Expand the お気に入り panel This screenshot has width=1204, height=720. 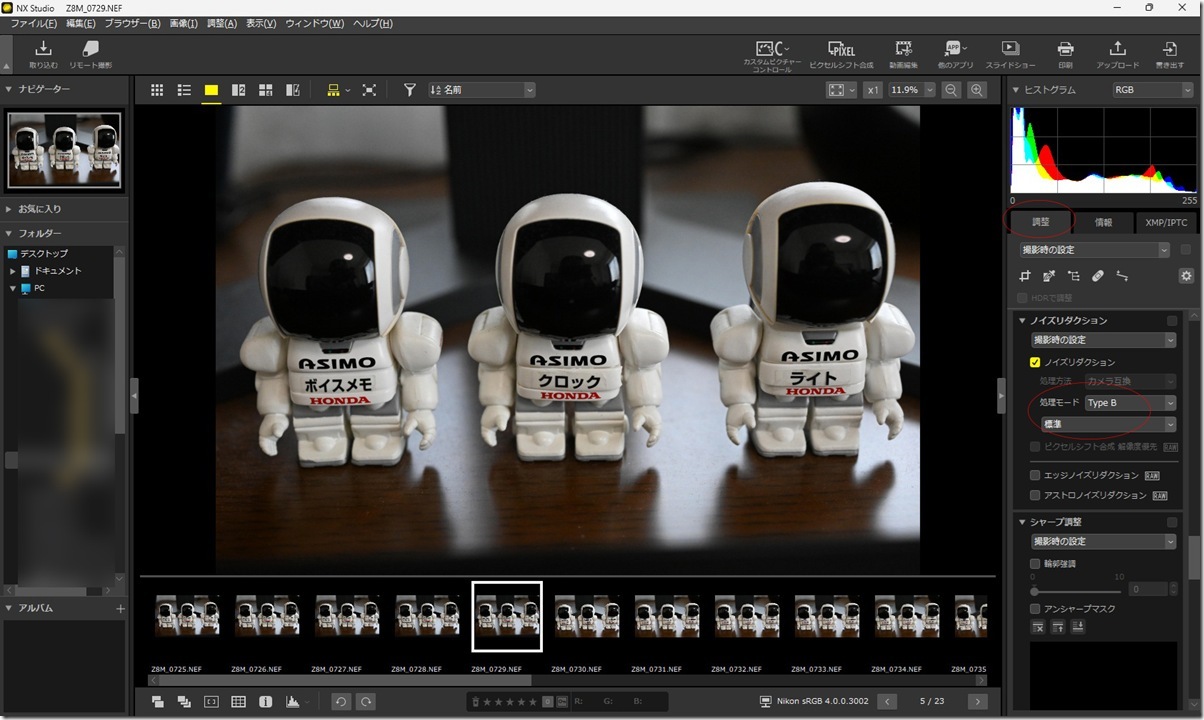click(9, 209)
